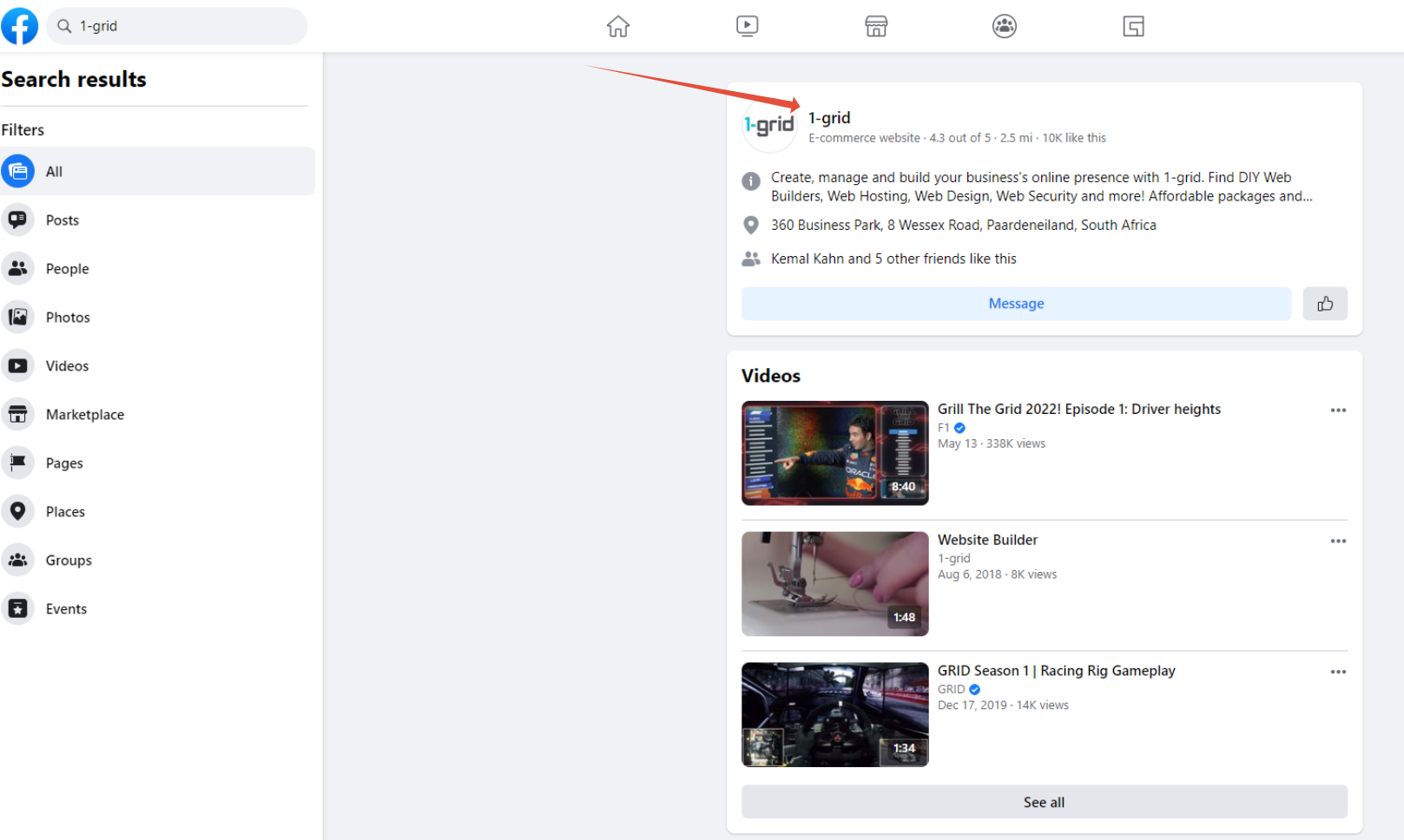The height and width of the screenshot is (840, 1404).
Task: Open GRID Season 1 Racing Rig Gameplay title
Action: pyautogui.click(x=1057, y=671)
